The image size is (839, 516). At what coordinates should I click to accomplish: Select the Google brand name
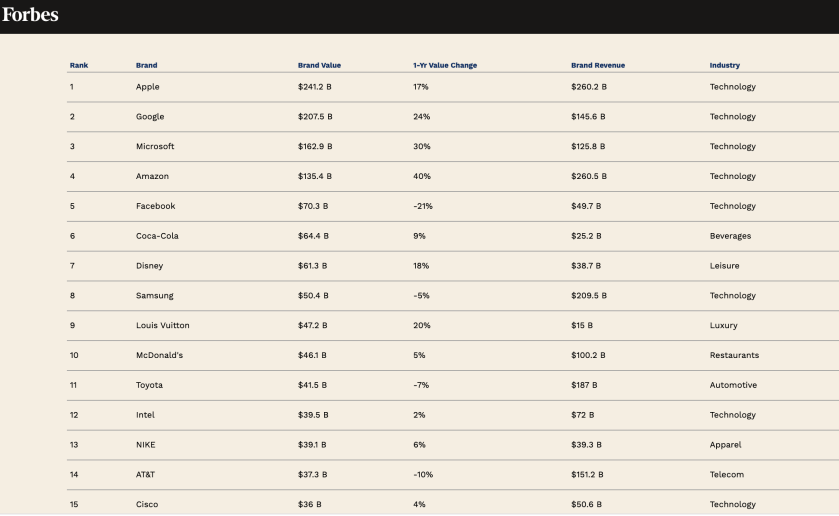point(150,117)
